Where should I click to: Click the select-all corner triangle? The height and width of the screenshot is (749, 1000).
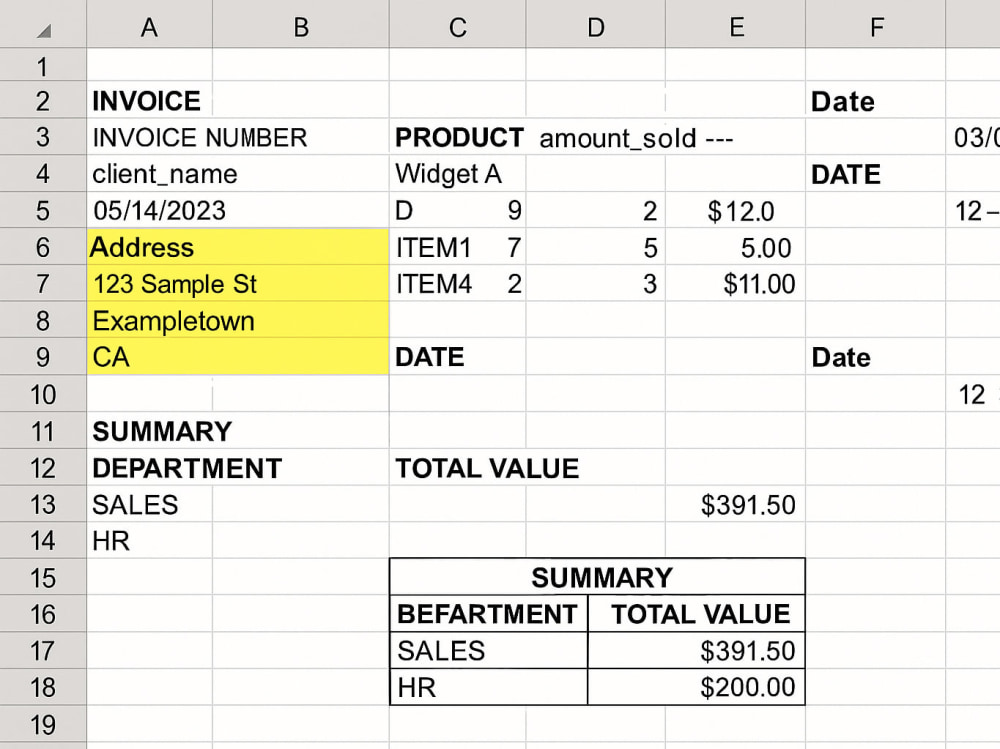pos(43,29)
